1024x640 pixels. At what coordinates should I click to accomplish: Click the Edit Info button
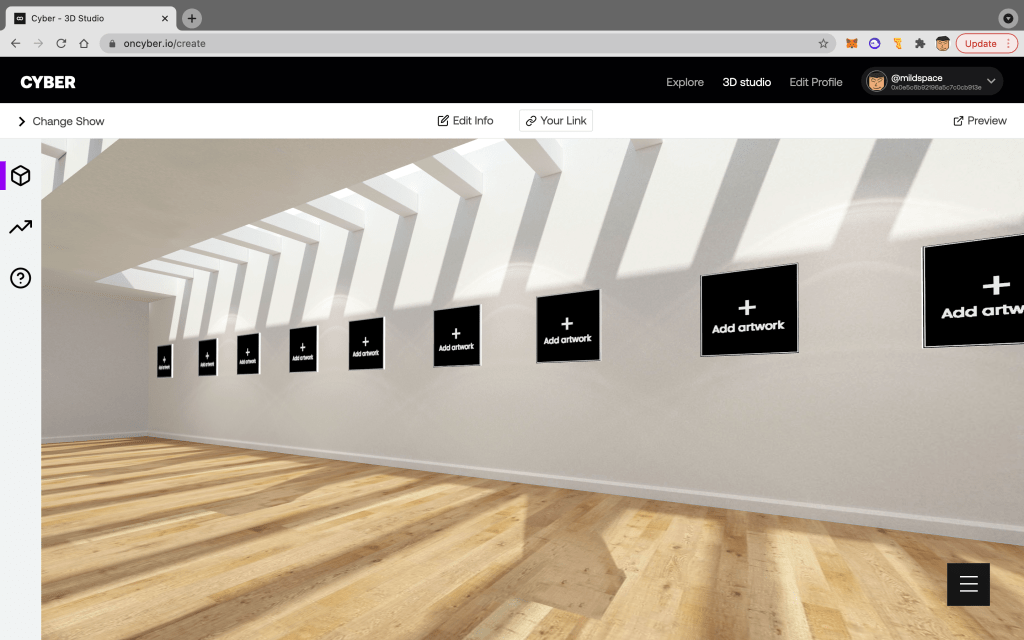pyautogui.click(x=466, y=121)
